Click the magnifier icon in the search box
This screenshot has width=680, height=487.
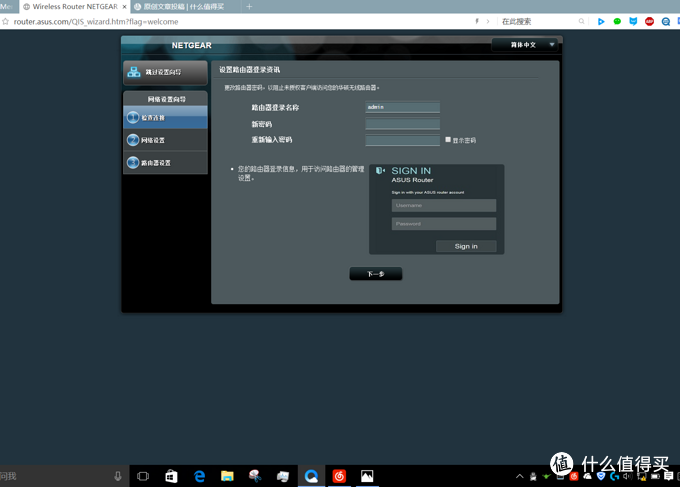pyautogui.click(x=581, y=21)
